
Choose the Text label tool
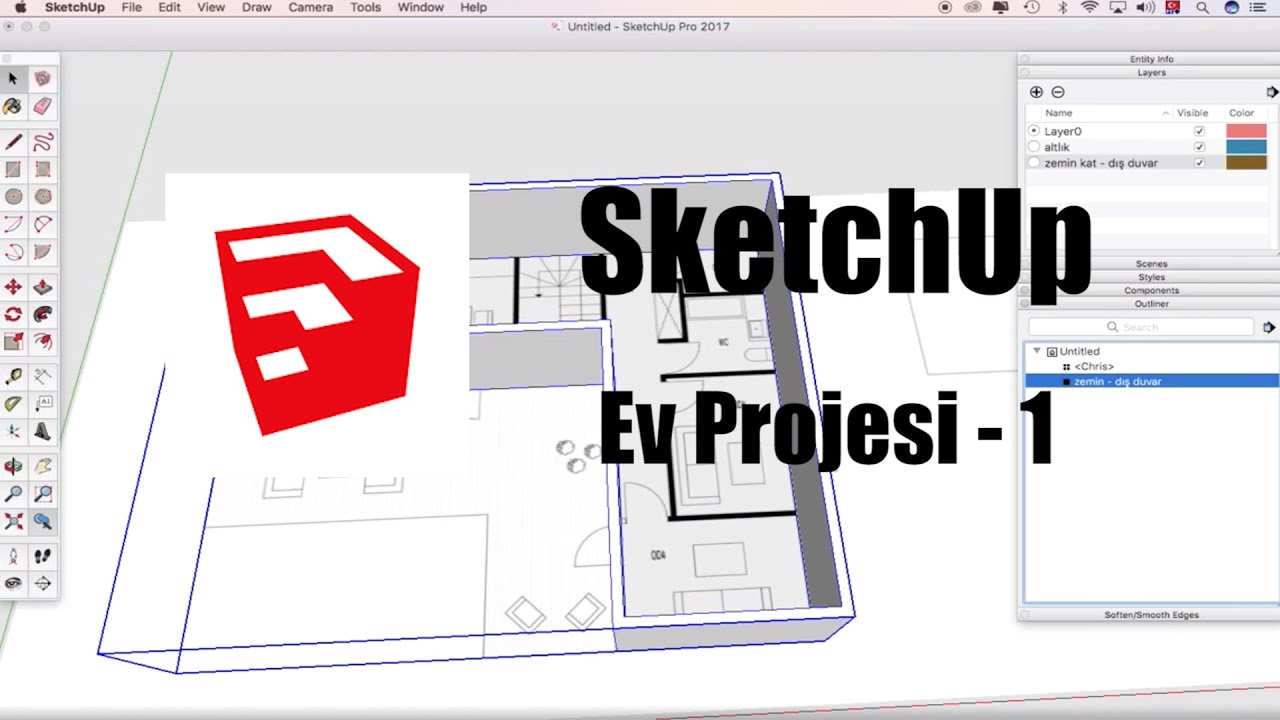point(42,404)
